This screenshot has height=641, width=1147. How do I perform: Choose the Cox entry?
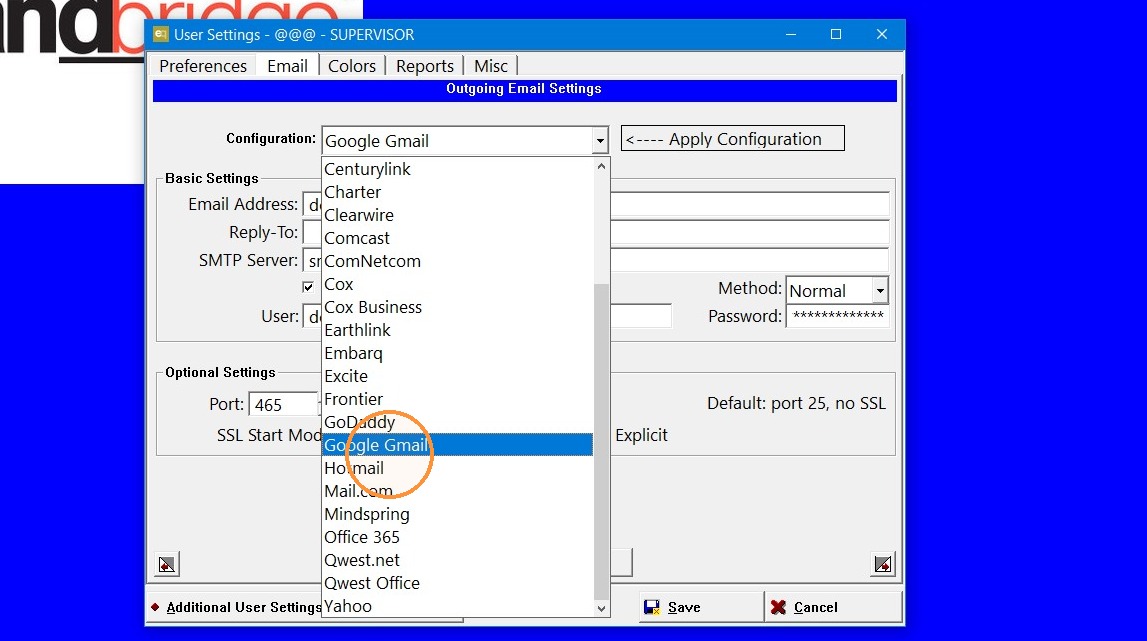point(458,284)
